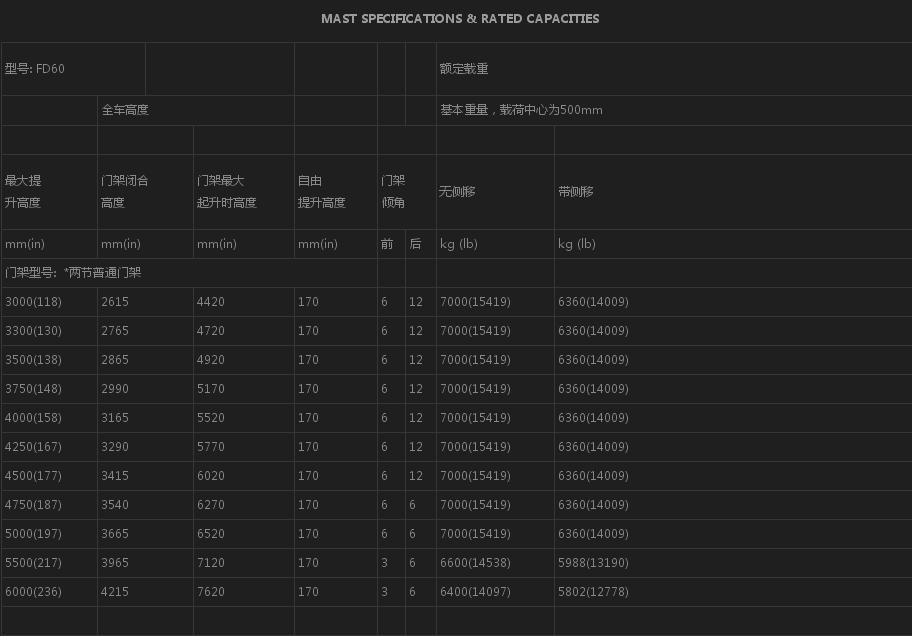Click the 额定载重 header cell
Image resolution: width=912 pixels, height=636 pixels.
click(x=464, y=69)
